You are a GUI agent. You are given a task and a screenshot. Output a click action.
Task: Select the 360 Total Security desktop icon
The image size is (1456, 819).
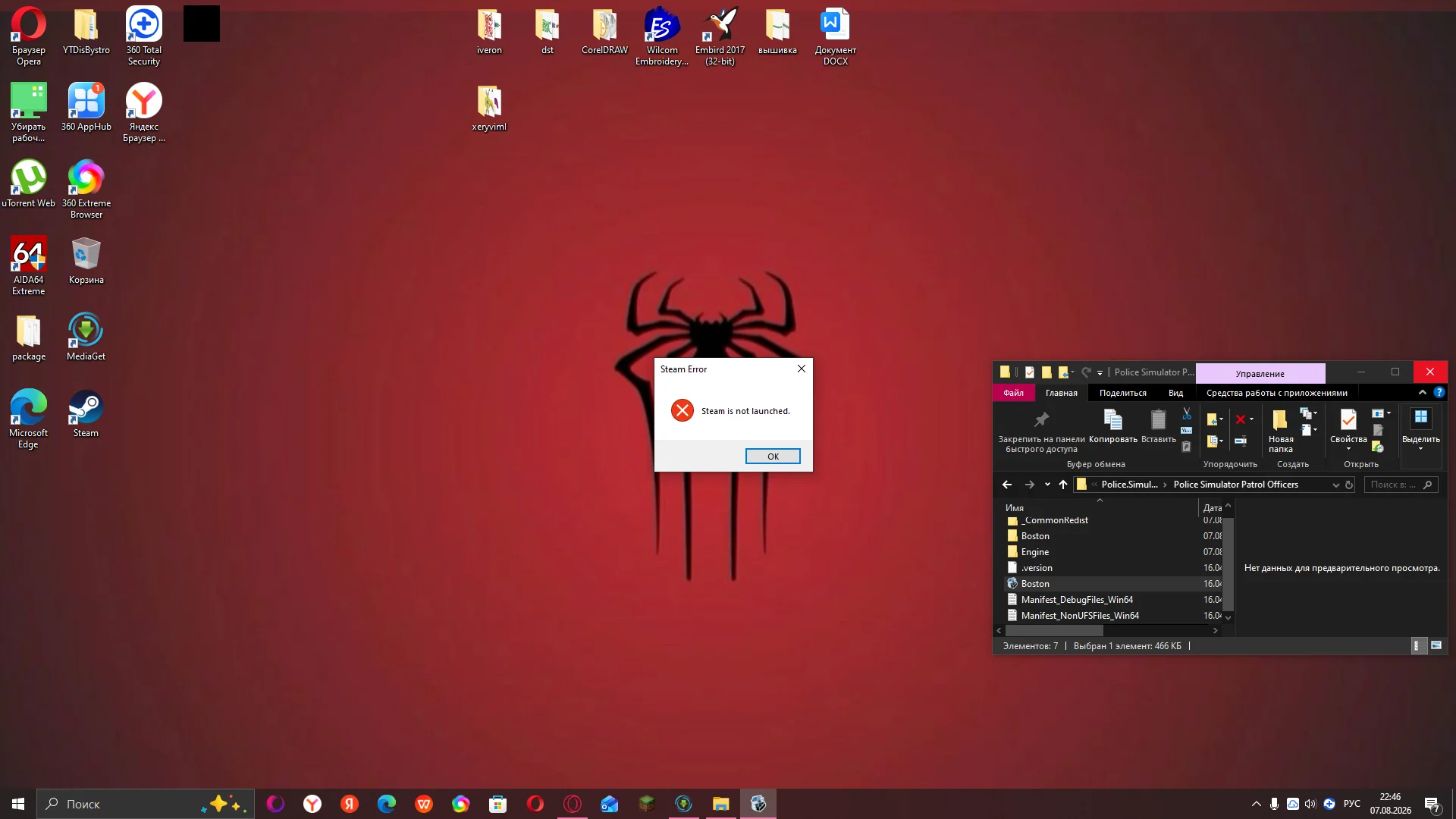pos(144,36)
